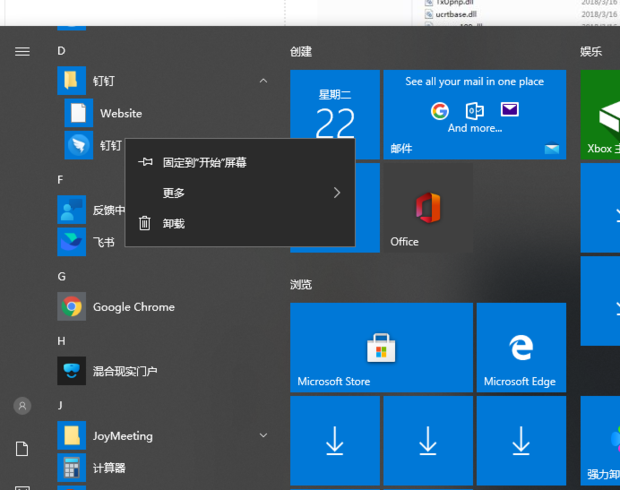The image size is (620, 490).
Task: Click the 浏览 group header
Action: click(301, 284)
